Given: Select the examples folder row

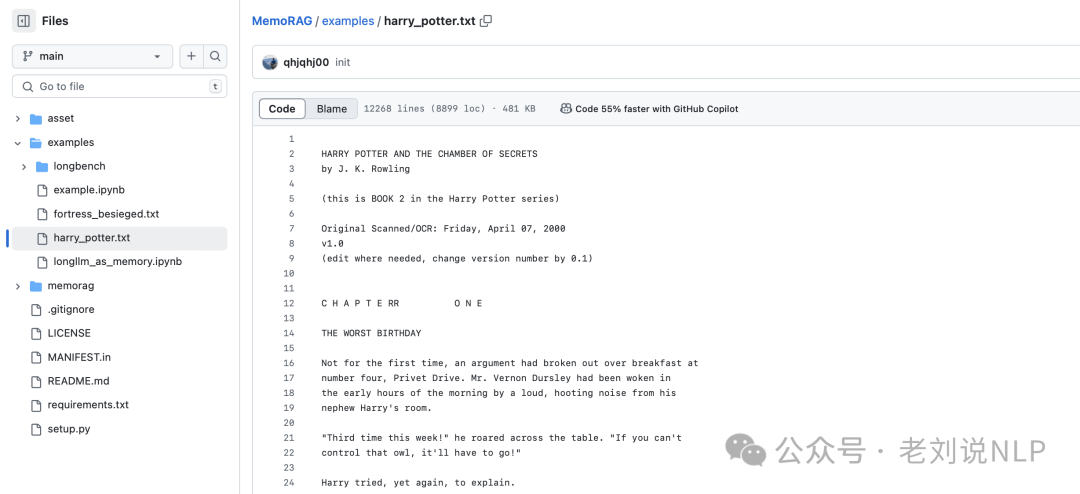Looking at the screenshot, I should 120,143.
